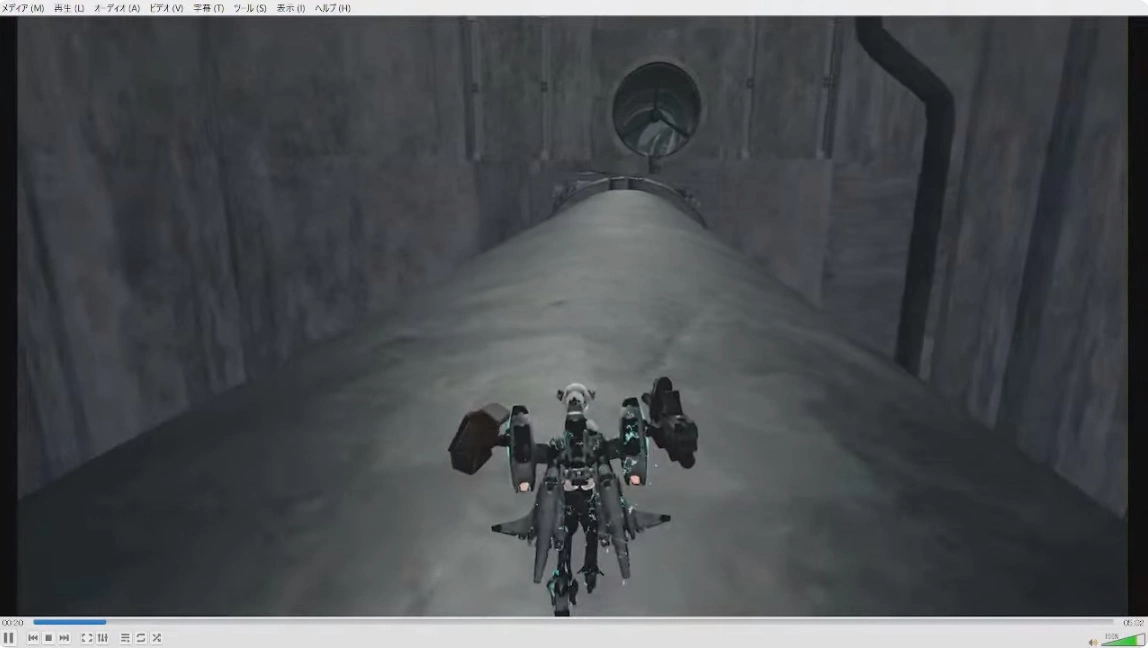Screen dimensions: 1148x648
Task: Open the 再生 (L) menu
Action: tap(69, 8)
